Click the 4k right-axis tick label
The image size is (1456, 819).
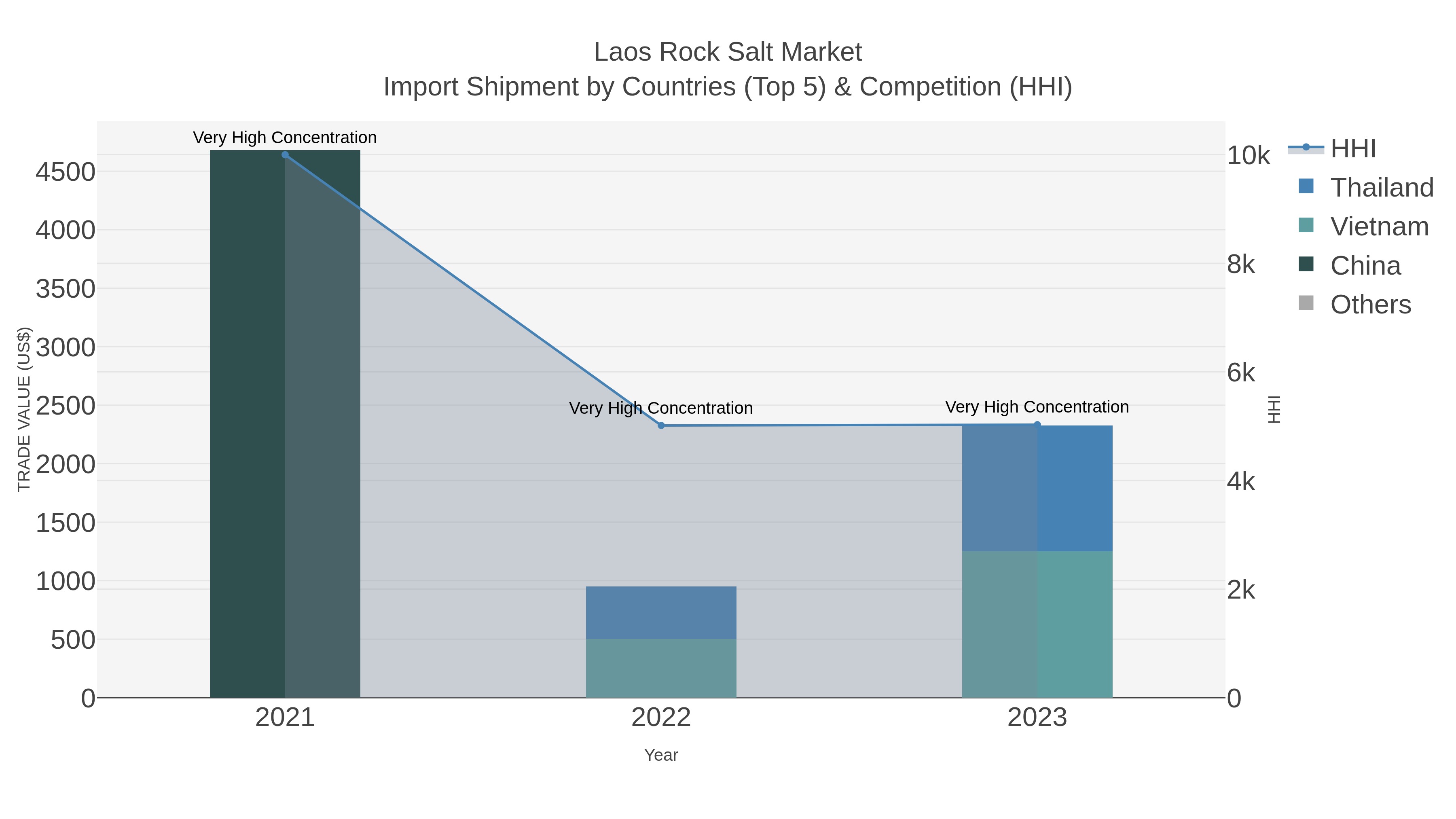(x=1241, y=482)
